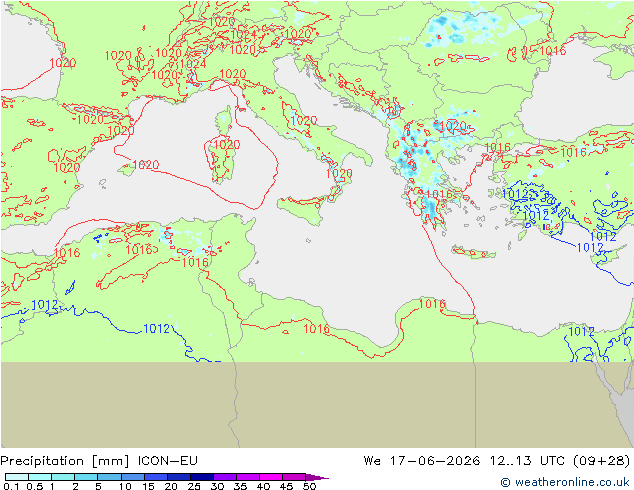Viewport: 634px width, 490px height.
Task: Click the '0.5' legend scale label
Action: (x=34, y=486)
